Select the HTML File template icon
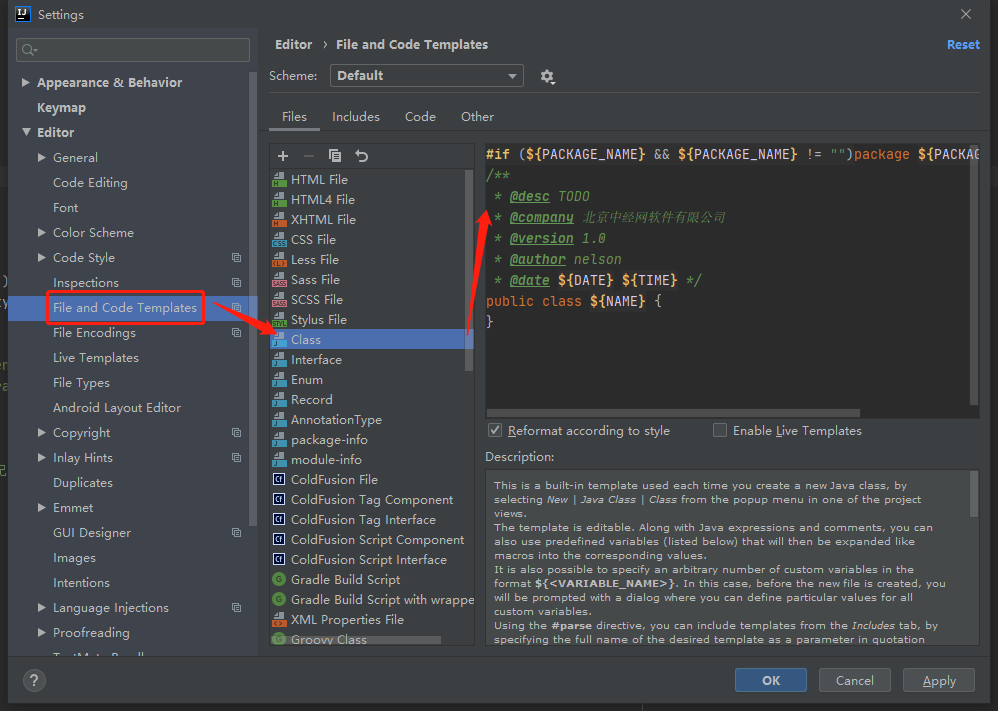 (279, 180)
